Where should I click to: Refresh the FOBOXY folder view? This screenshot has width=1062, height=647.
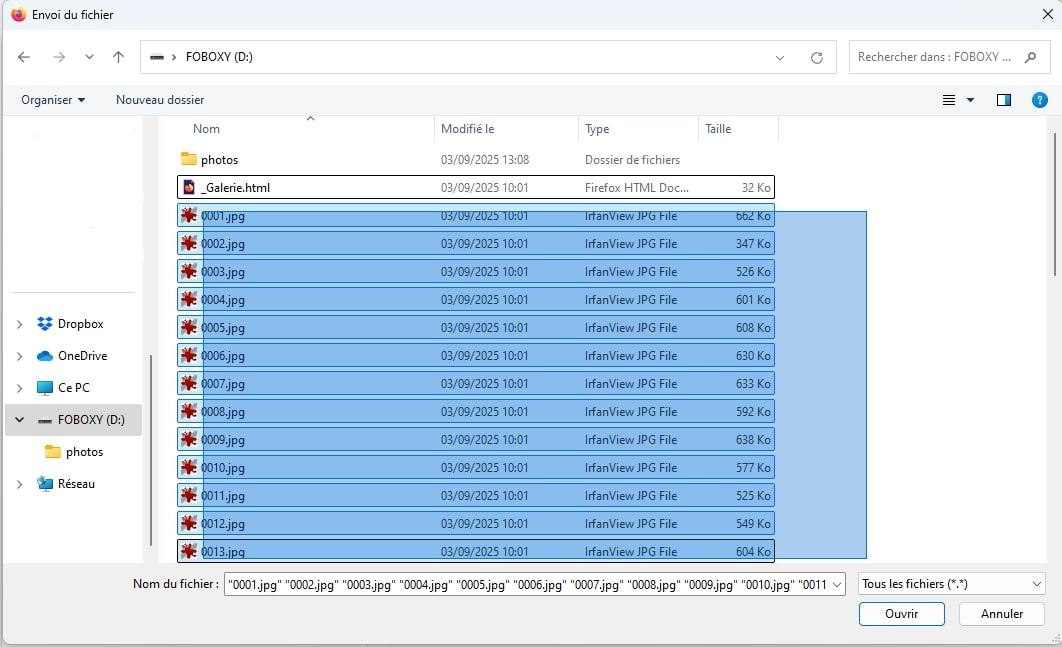click(x=817, y=57)
